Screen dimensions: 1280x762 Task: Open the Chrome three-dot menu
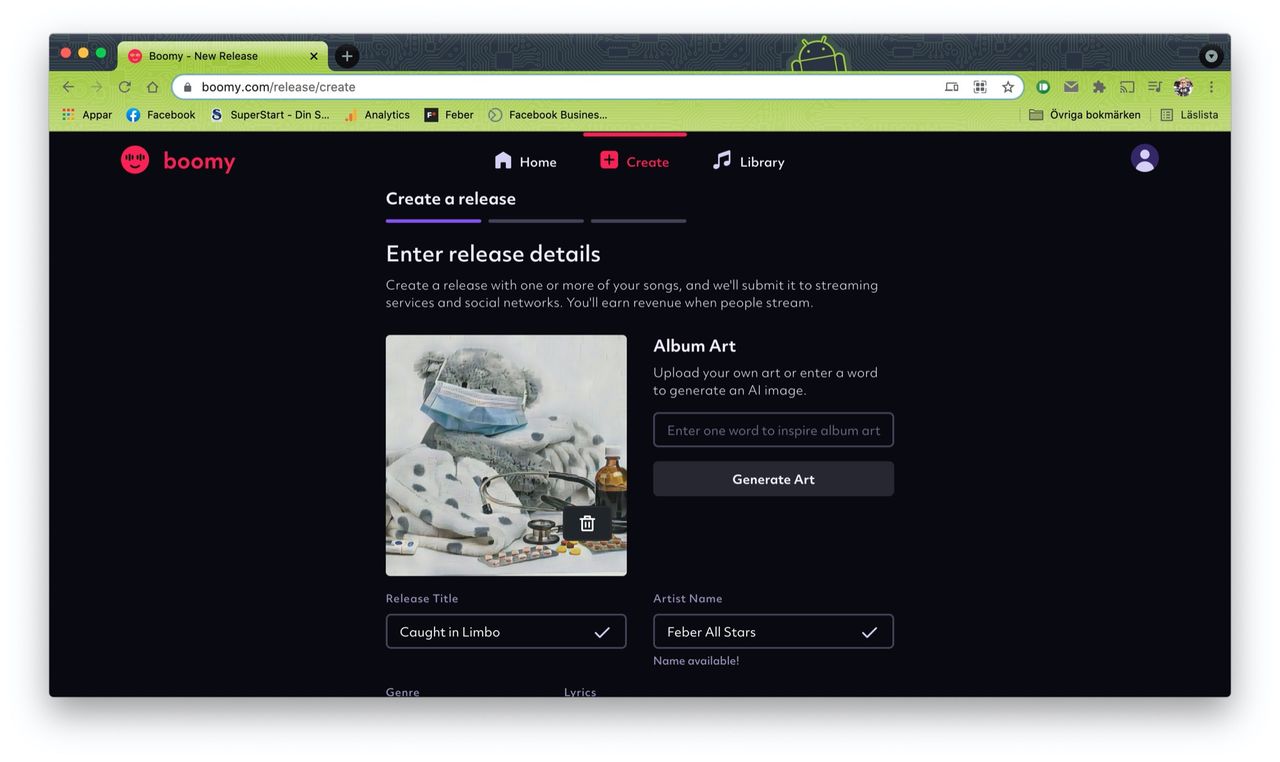pos(1211,87)
